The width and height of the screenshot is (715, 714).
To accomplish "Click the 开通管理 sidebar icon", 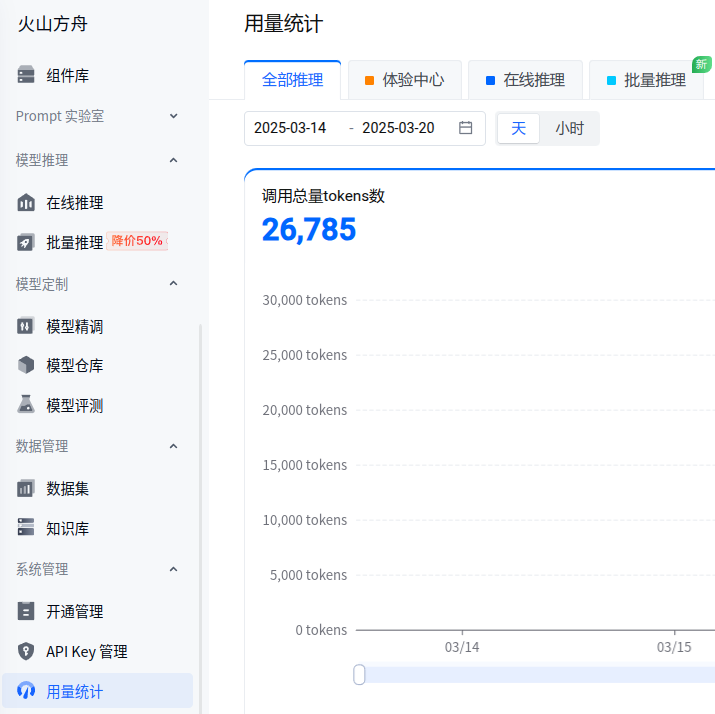I will 26,611.
